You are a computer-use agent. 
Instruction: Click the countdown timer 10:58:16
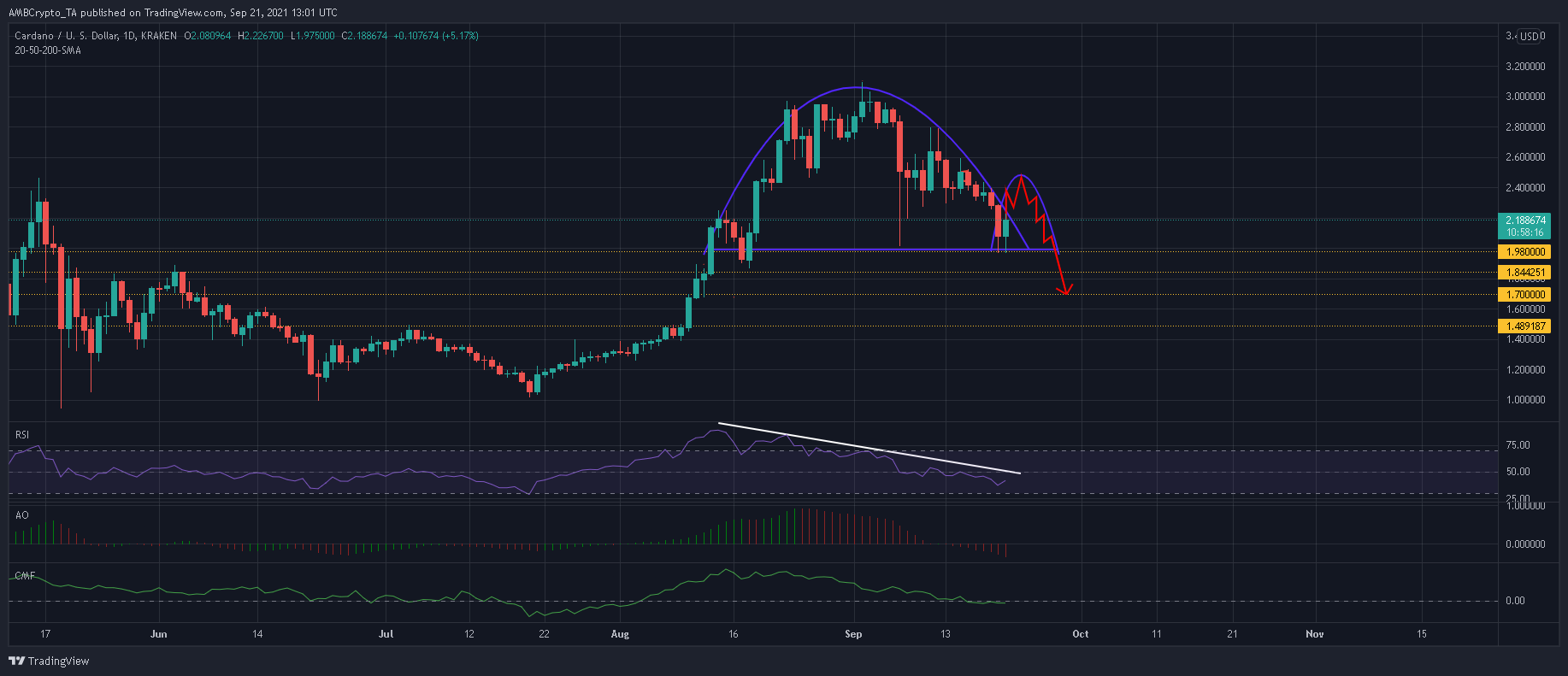1526,232
